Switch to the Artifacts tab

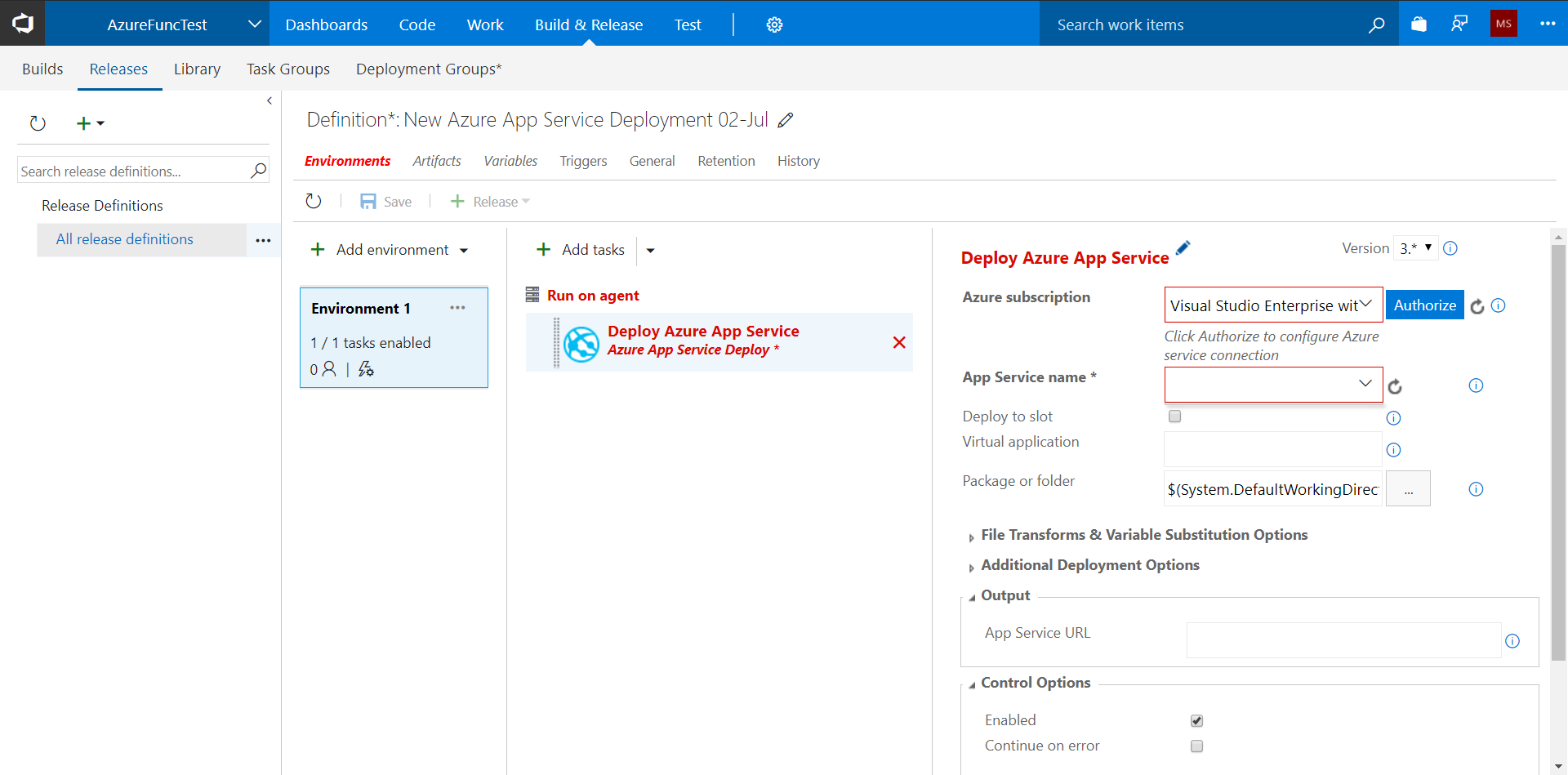[437, 161]
